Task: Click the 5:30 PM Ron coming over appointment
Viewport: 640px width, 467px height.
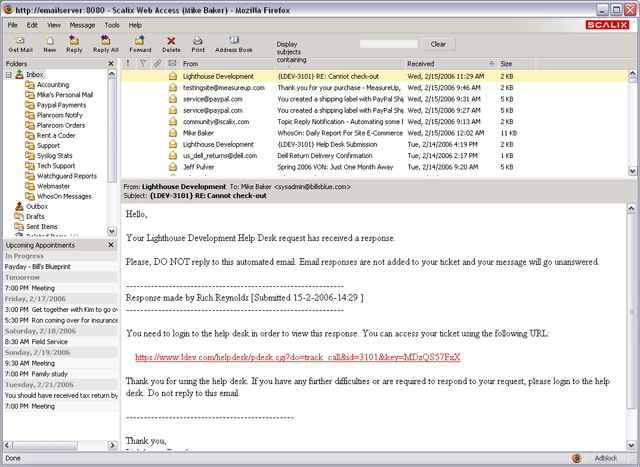Action: pos(61,320)
